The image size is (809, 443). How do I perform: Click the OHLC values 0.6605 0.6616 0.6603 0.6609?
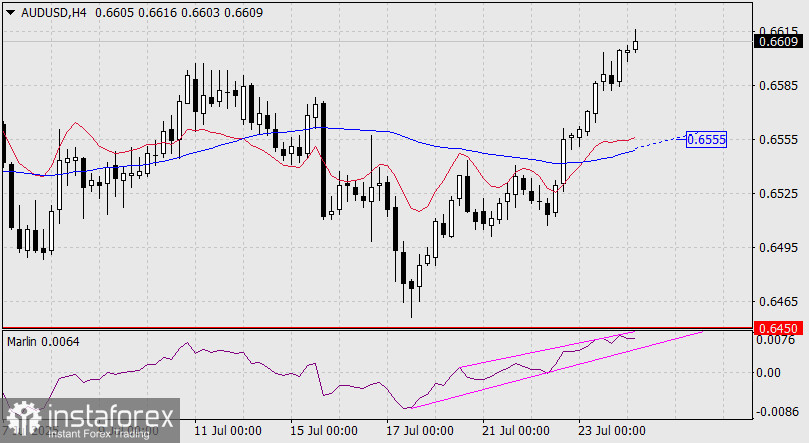tap(179, 13)
